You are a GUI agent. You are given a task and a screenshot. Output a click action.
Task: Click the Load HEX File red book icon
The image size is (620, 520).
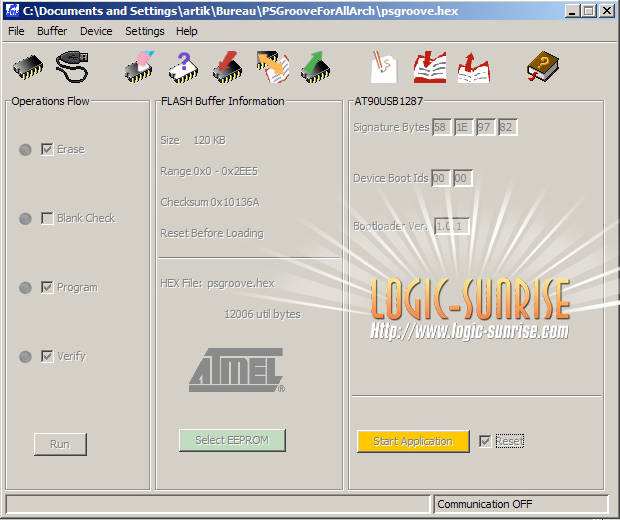click(x=430, y=67)
